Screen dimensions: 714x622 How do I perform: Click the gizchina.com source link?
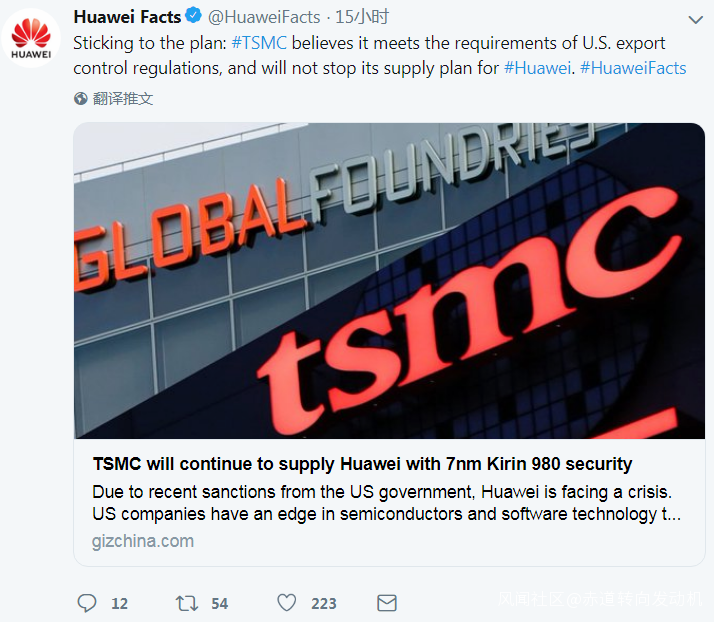[x=143, y=541]
